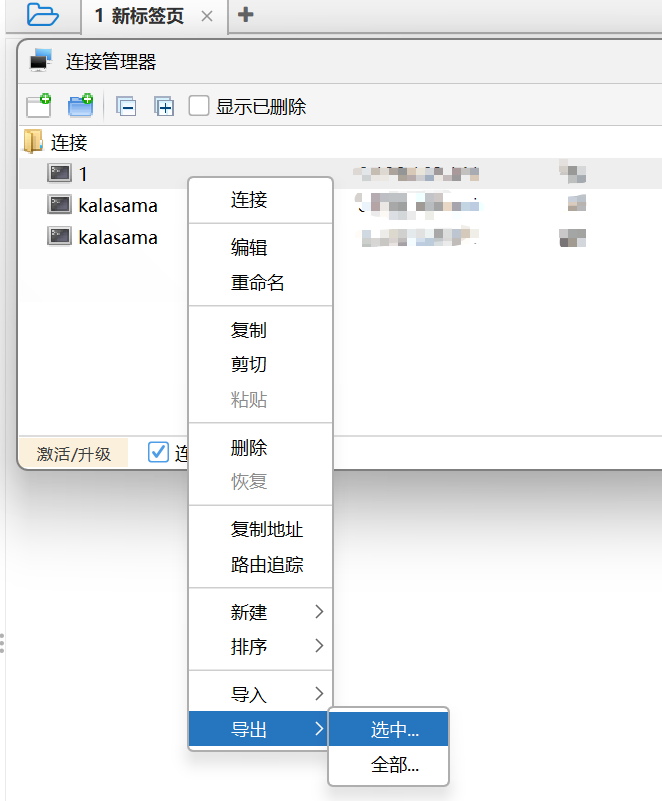Collapse all tree nodes with minus icon
662x801 pixels.
pos(126,107)
